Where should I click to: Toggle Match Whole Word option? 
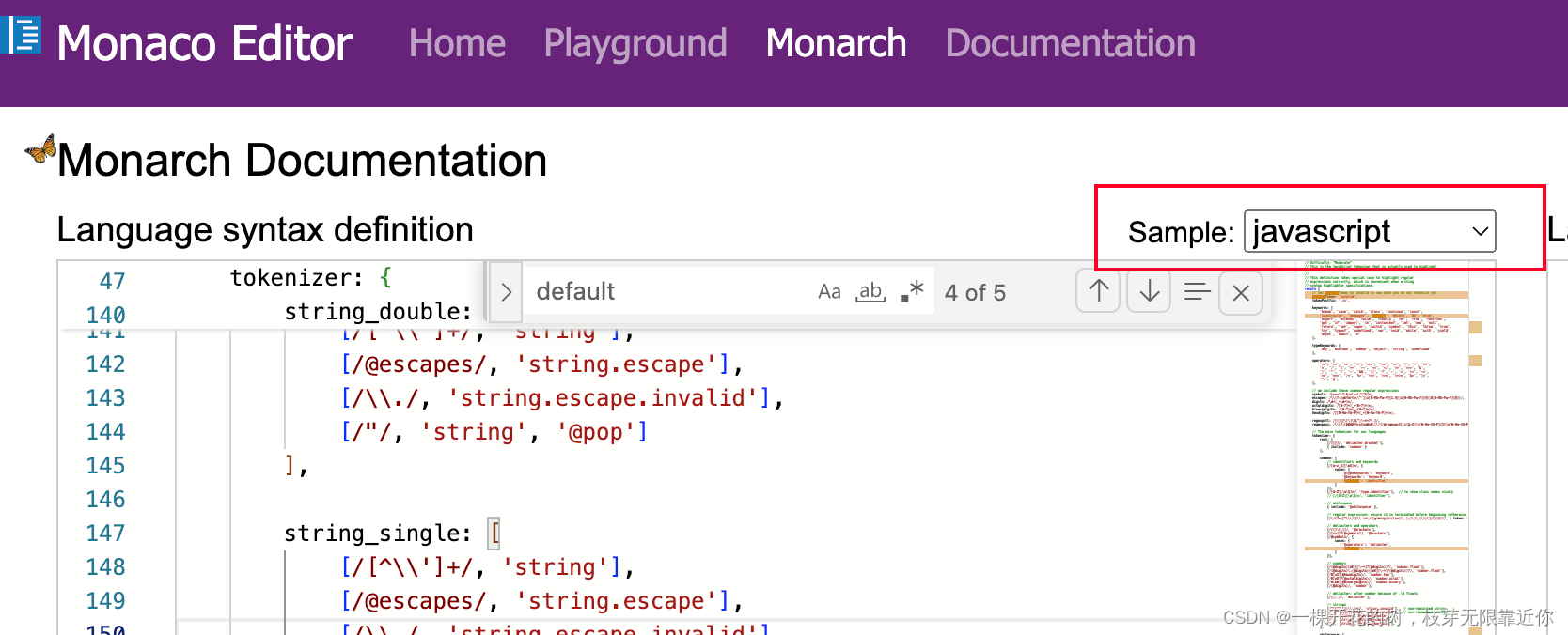click(870, 292)
